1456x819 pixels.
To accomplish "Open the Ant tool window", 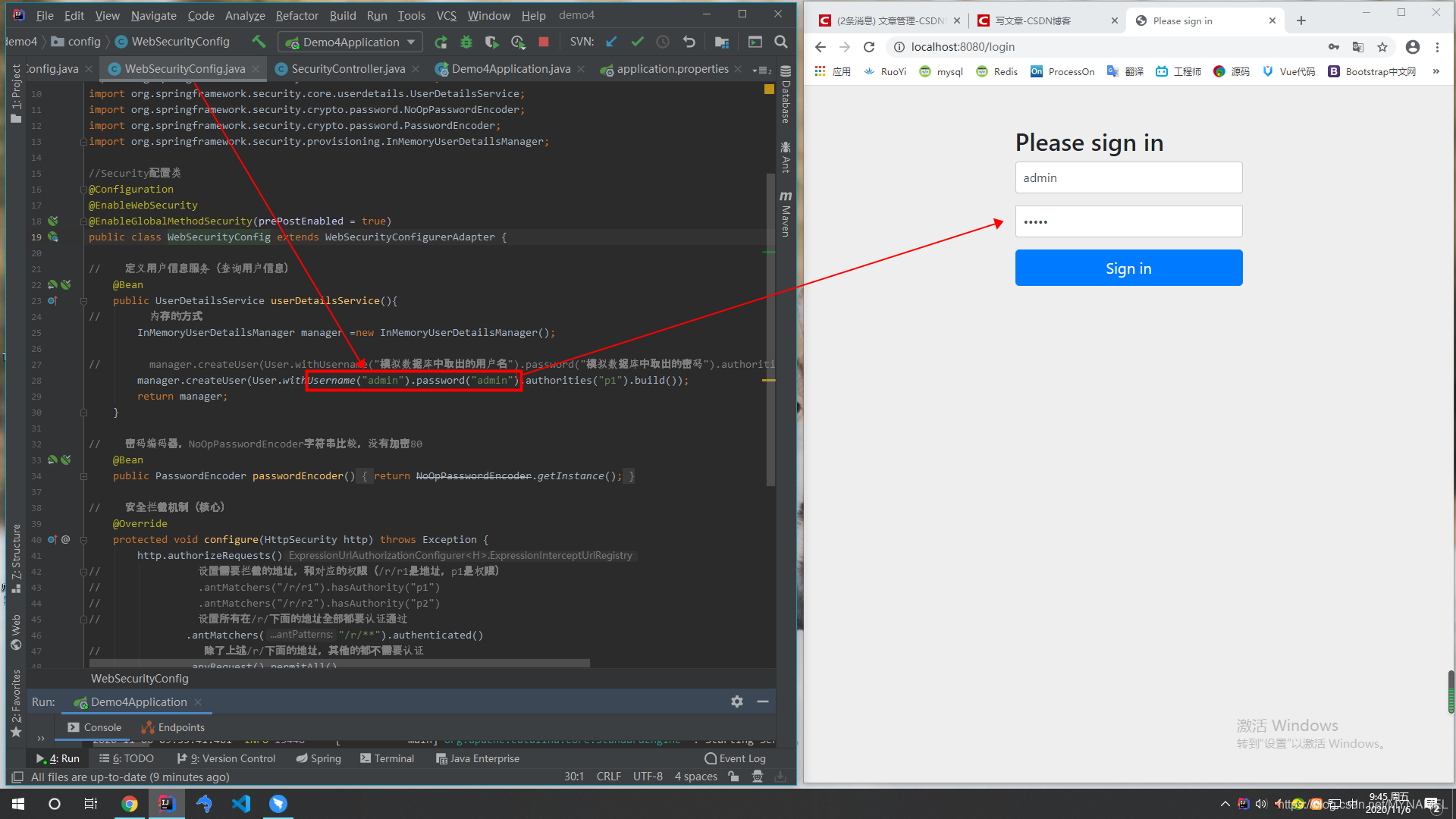I will tap(786, 157).
